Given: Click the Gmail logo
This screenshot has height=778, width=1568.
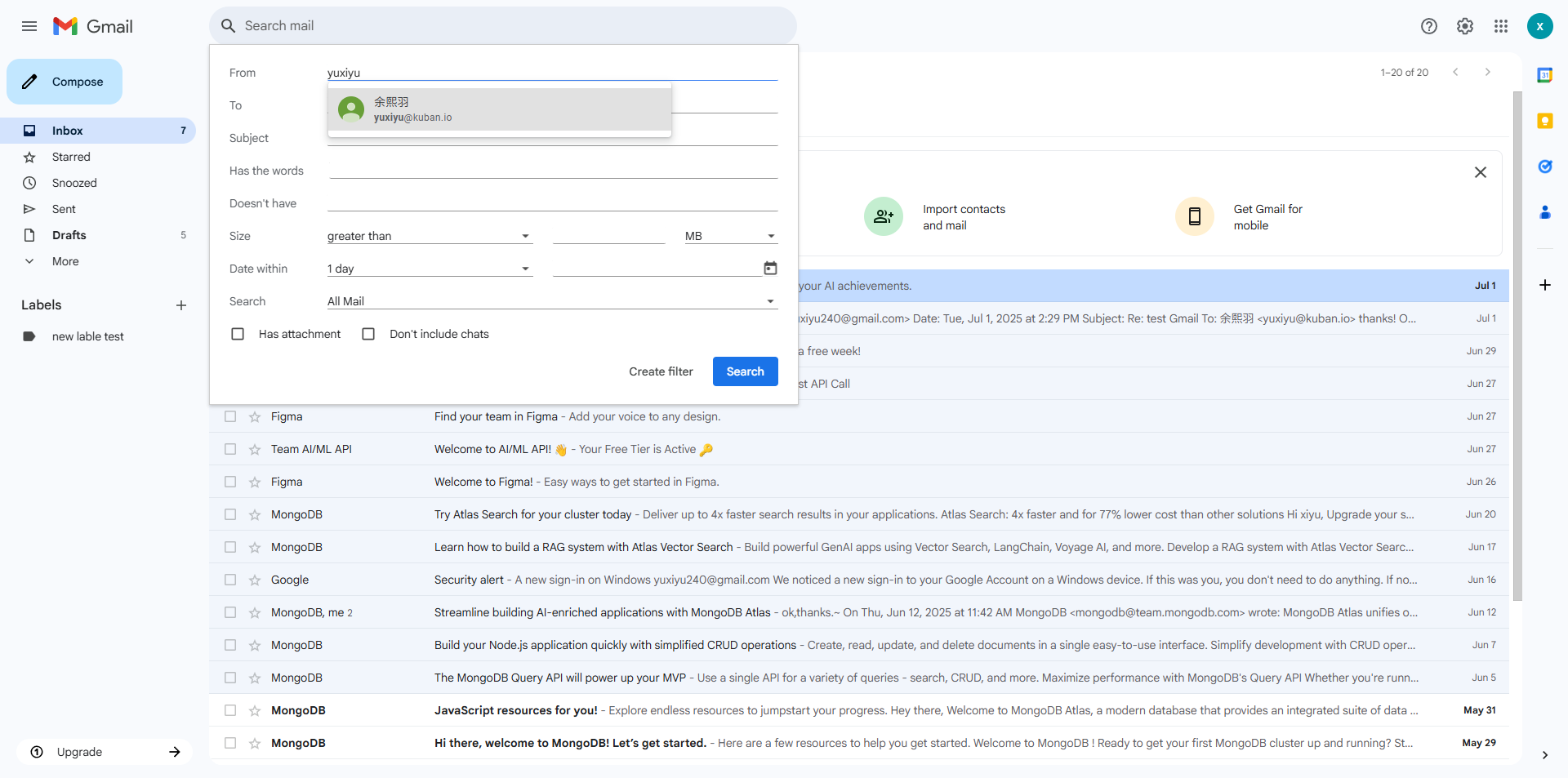Looking at the screenshot, I should [93, 26].
